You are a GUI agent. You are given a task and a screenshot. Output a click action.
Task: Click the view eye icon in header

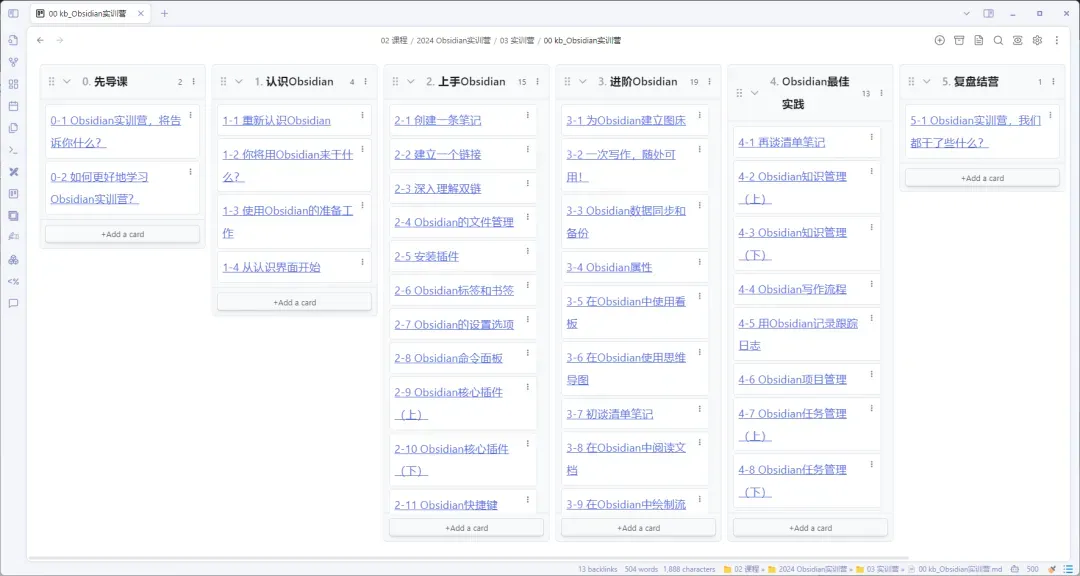[x=1017, y=41]
